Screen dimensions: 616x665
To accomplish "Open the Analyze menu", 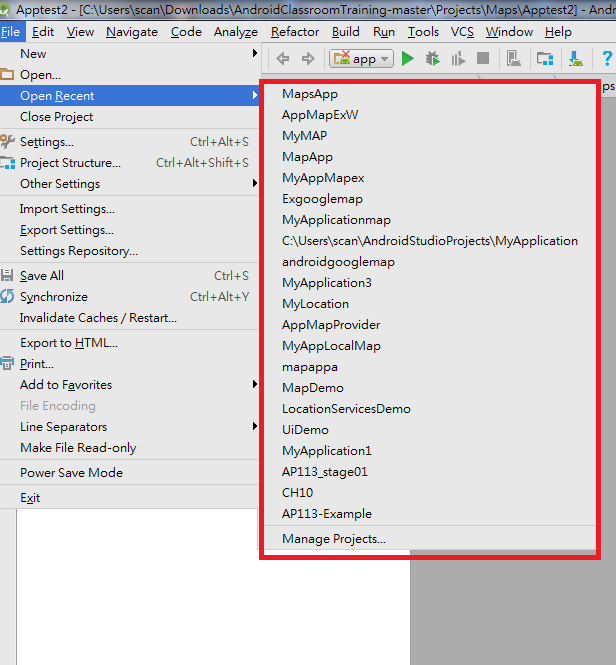I will pyautogui.click(x=236, y=32).
